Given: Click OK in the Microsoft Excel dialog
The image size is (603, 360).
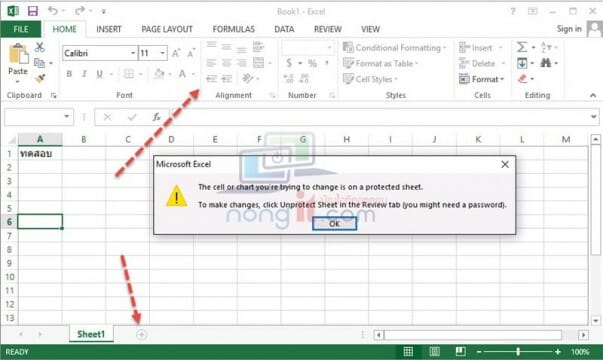Looking at the screenshot, I should 334,223.
